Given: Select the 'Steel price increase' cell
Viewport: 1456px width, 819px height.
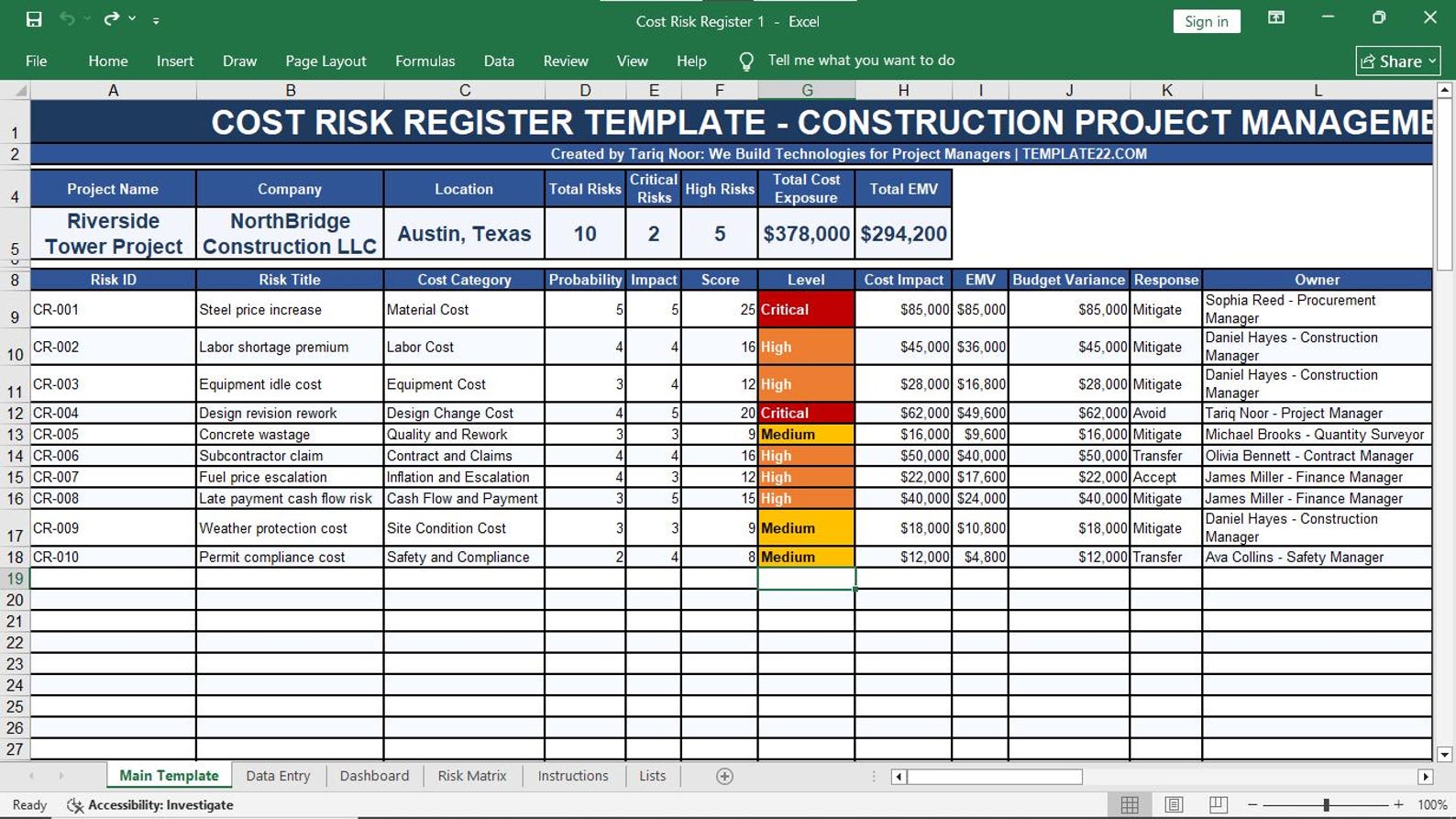Looking at the screenshot, I should (290, 309).
